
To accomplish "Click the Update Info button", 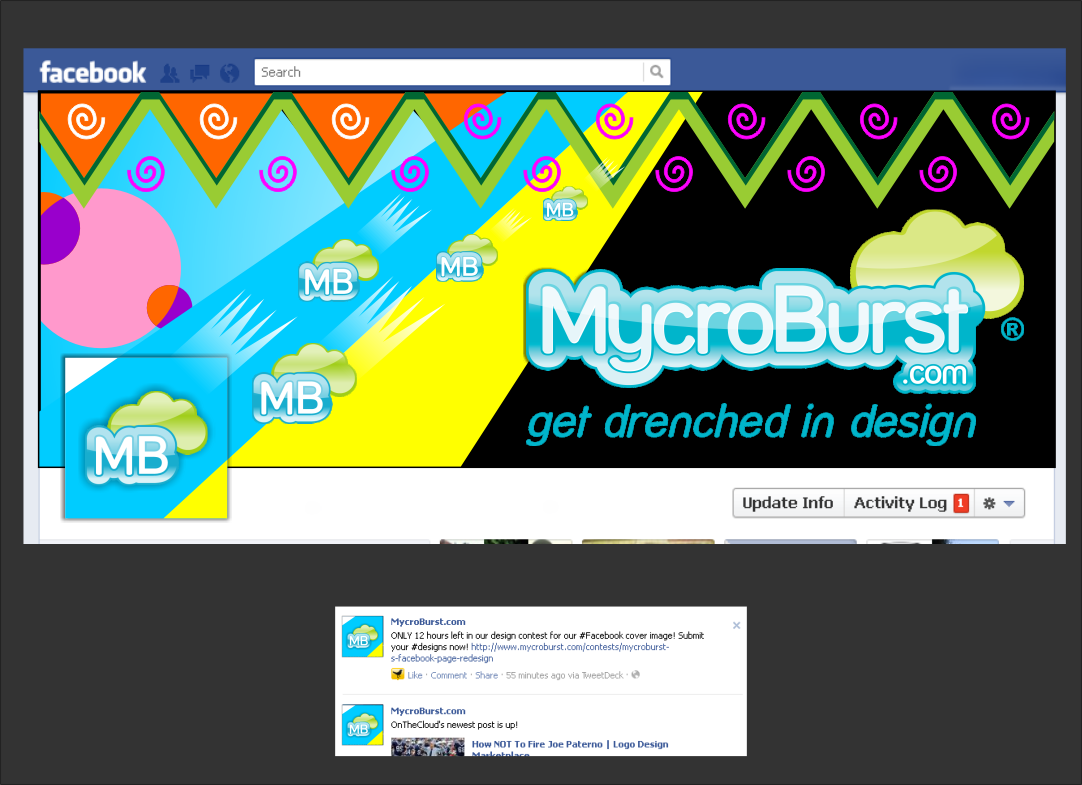I will 787,503.
